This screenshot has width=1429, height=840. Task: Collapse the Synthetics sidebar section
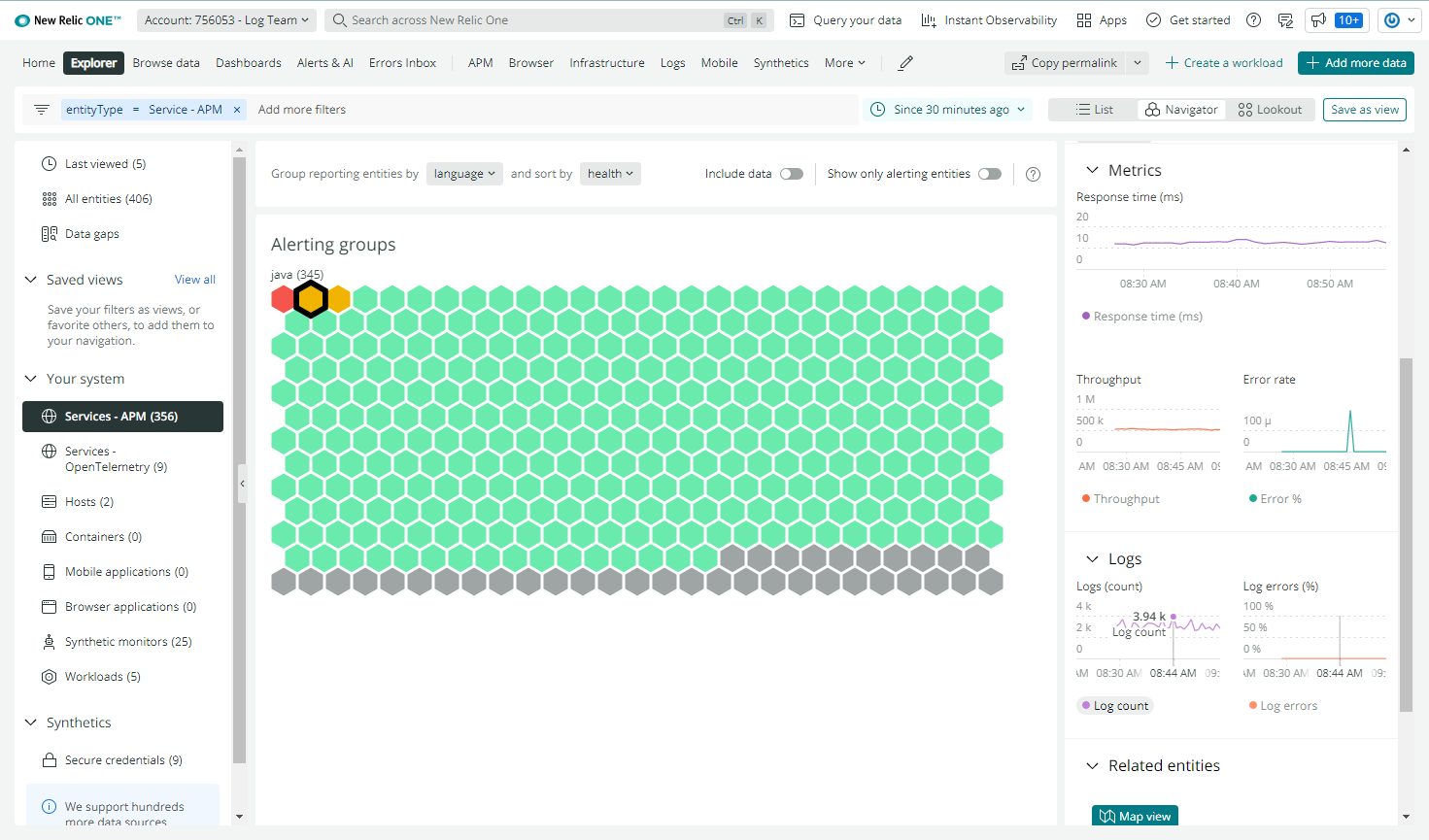[30, 722]
